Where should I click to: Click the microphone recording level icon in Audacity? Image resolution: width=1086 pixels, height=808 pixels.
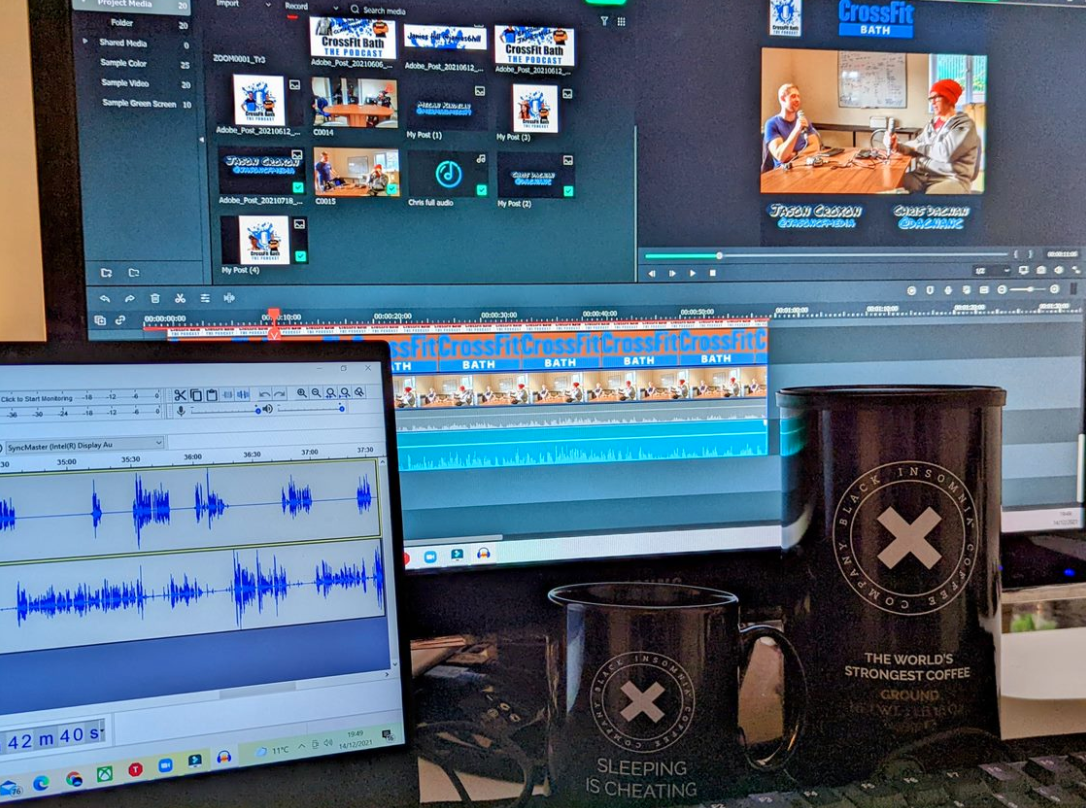(x=181, y=411)
